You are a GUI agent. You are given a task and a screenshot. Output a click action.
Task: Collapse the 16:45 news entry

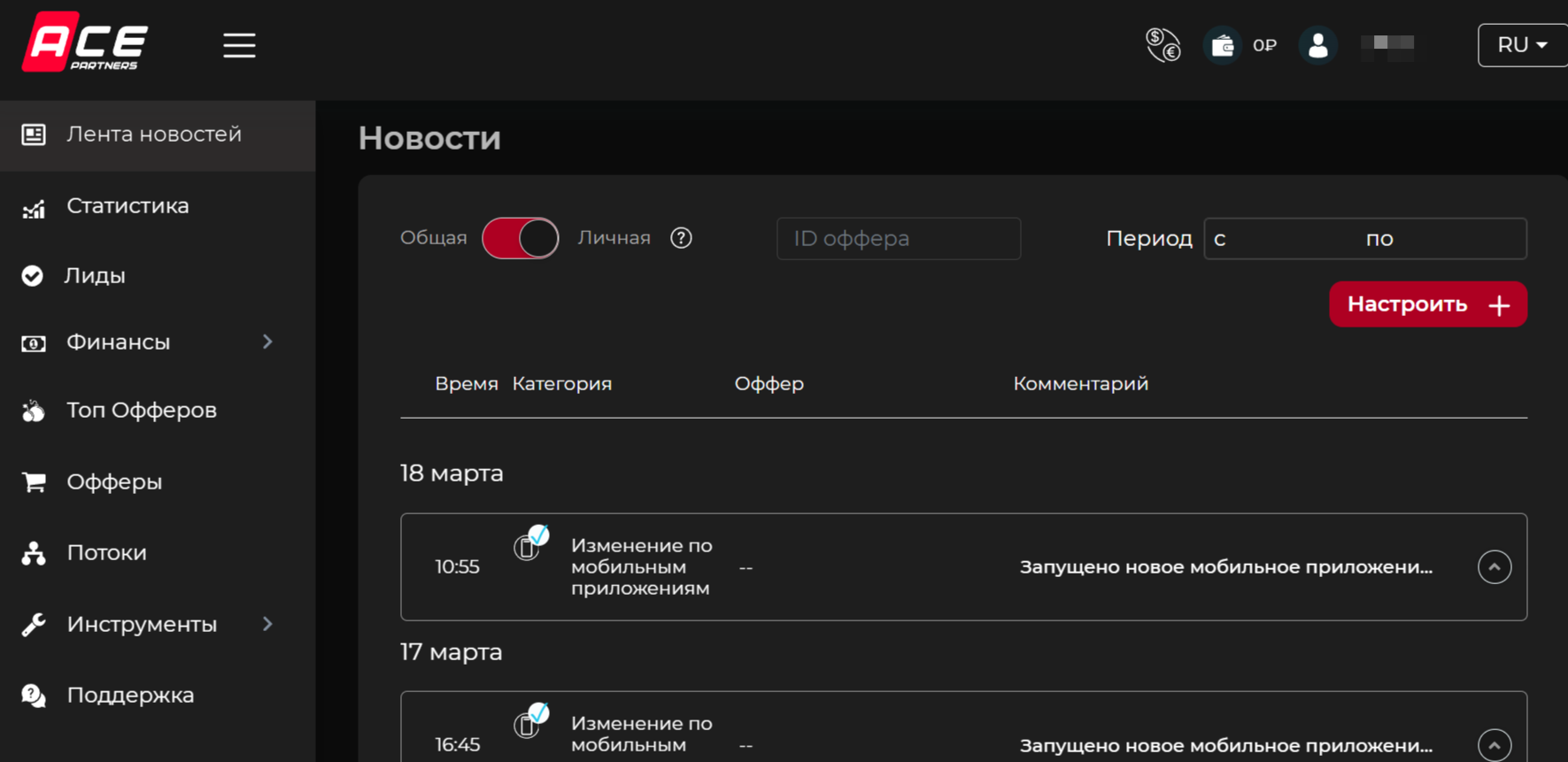click(1495, 745)
